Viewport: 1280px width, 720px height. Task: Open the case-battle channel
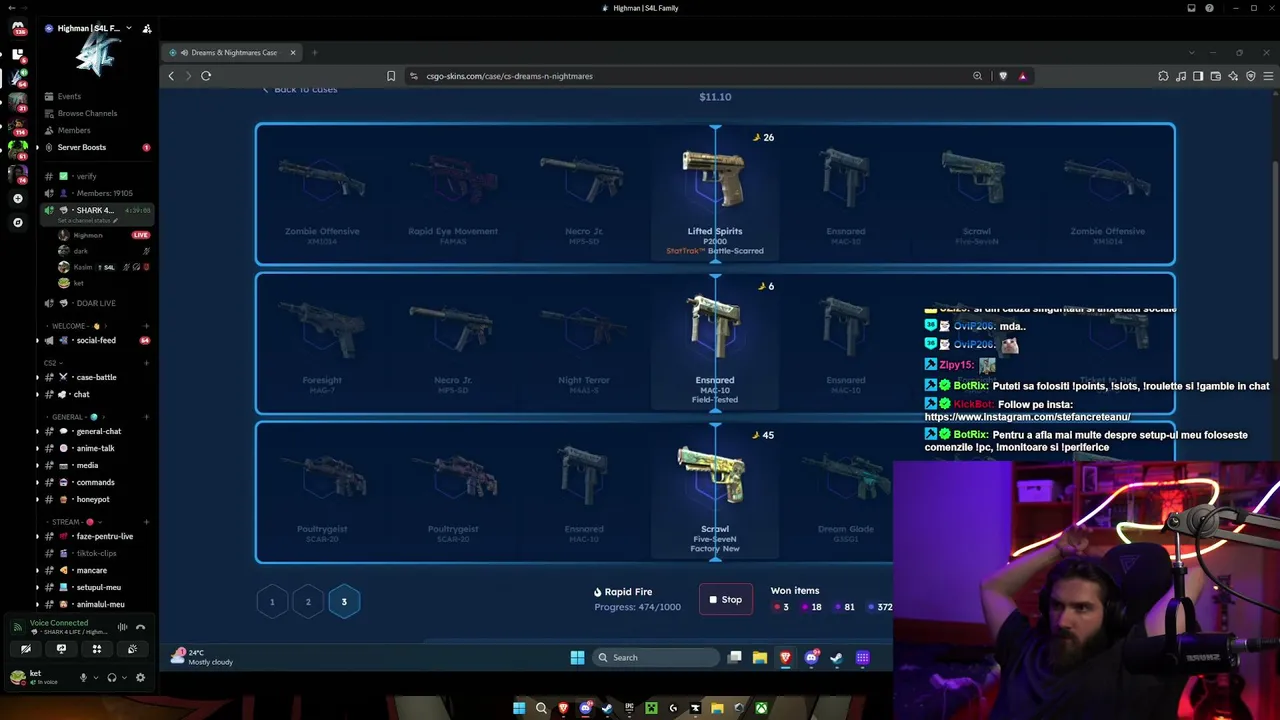[95, 377]
